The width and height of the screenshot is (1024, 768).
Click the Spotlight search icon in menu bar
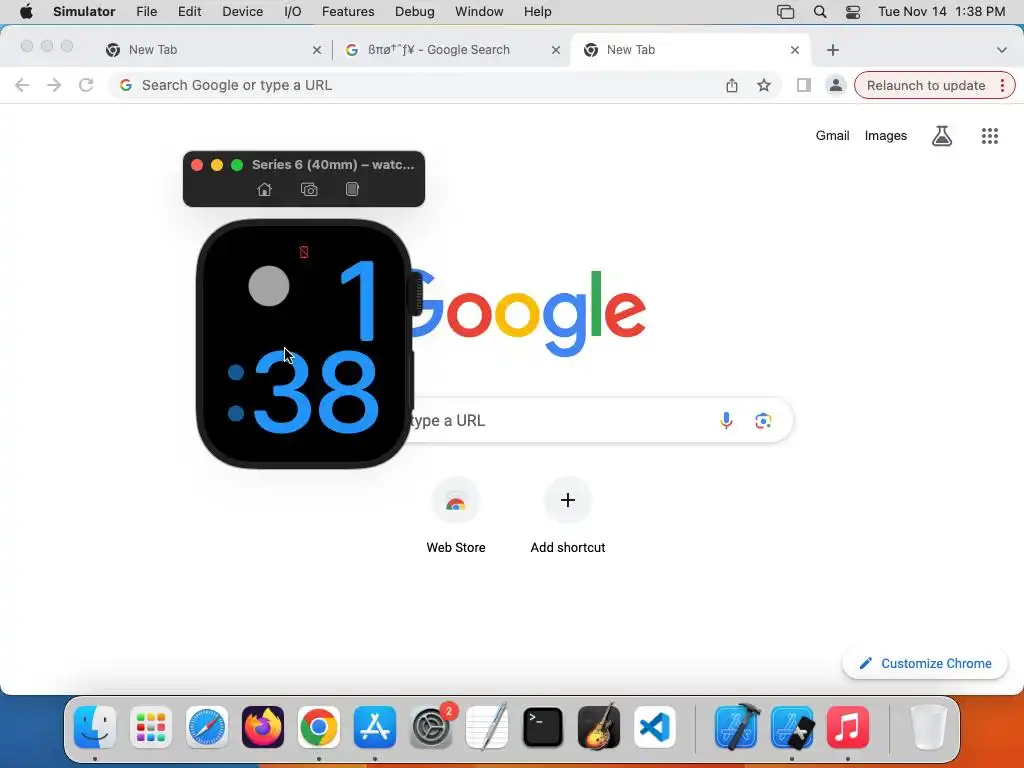(820, 12)
